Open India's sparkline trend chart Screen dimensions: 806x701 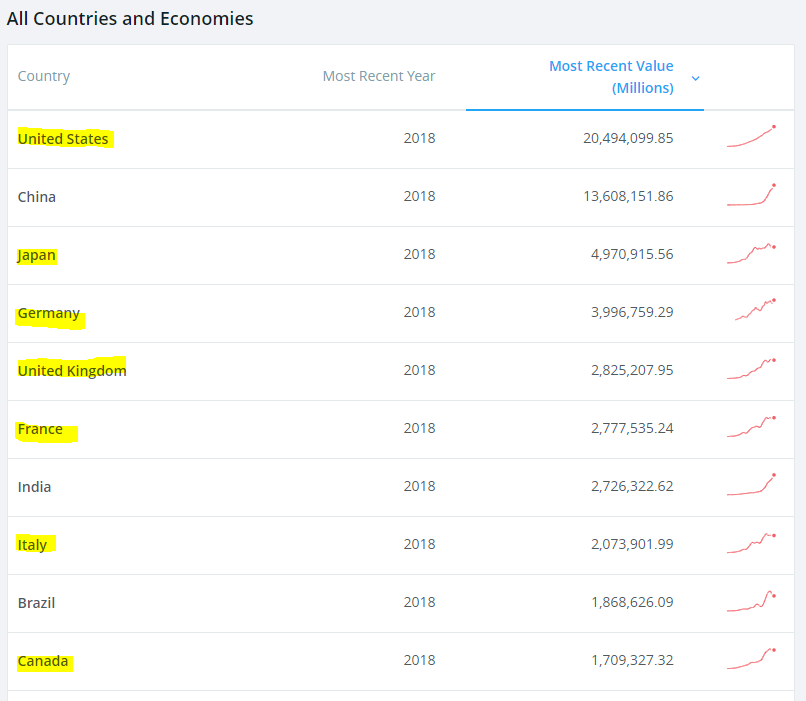pyautogui.click(x=751, y=485)
